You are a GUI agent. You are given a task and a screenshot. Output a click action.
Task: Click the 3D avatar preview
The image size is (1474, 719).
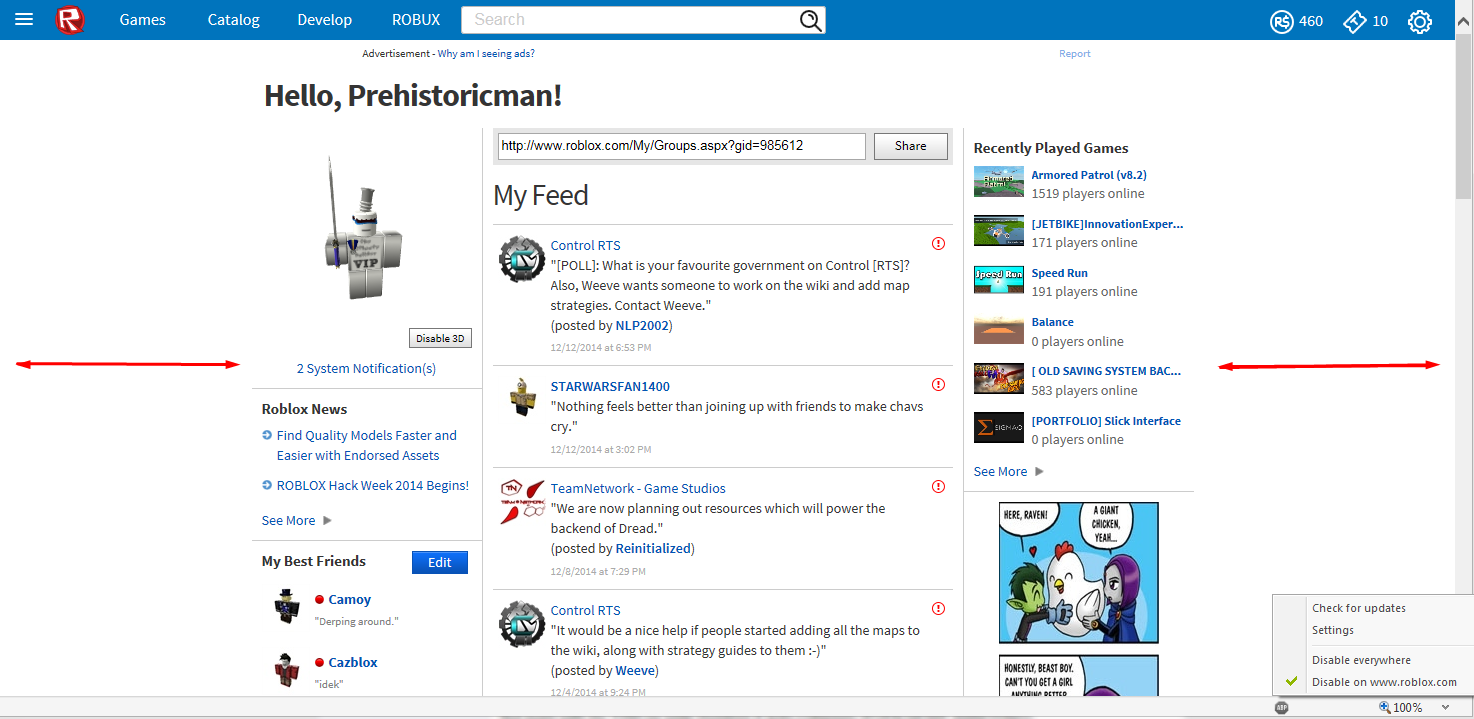click(x=363, y=229)
